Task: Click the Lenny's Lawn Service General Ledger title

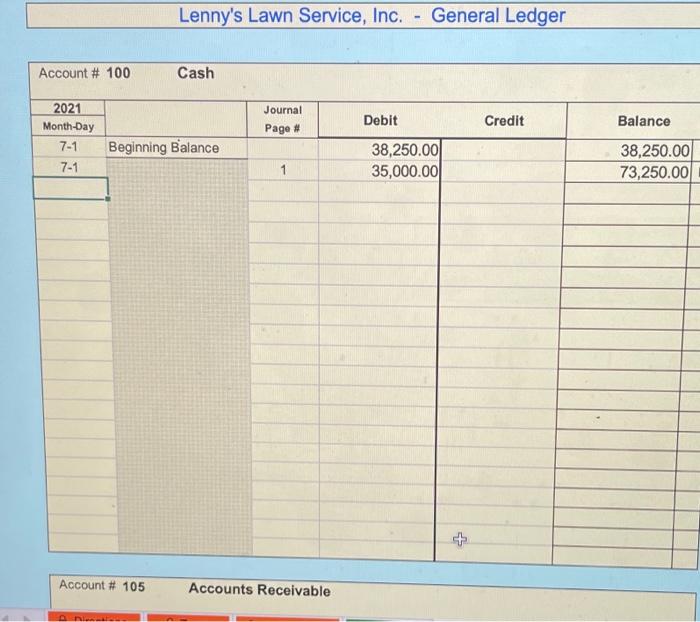Action: (372, 16)
